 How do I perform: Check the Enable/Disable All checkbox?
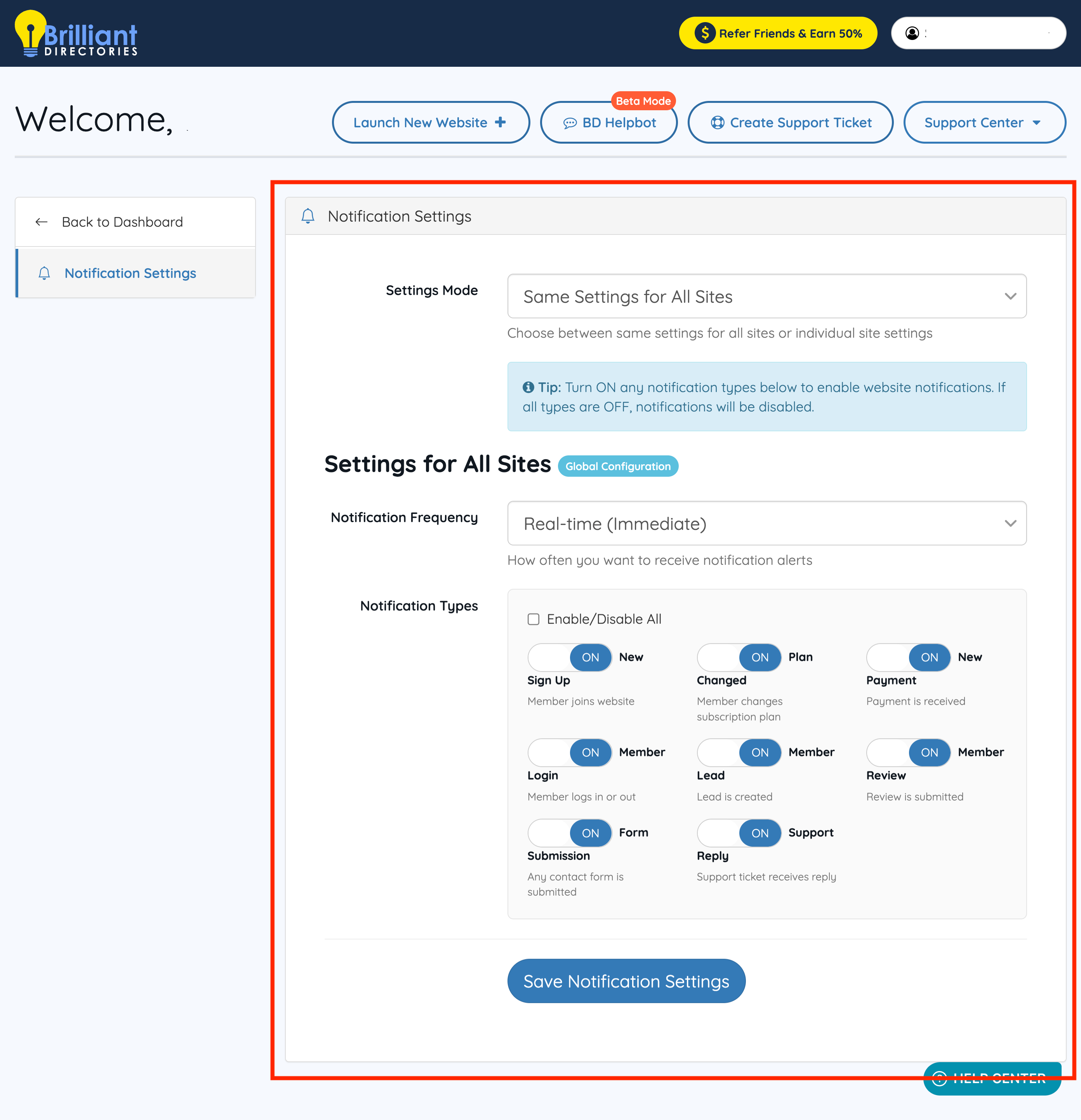[534, 619]
